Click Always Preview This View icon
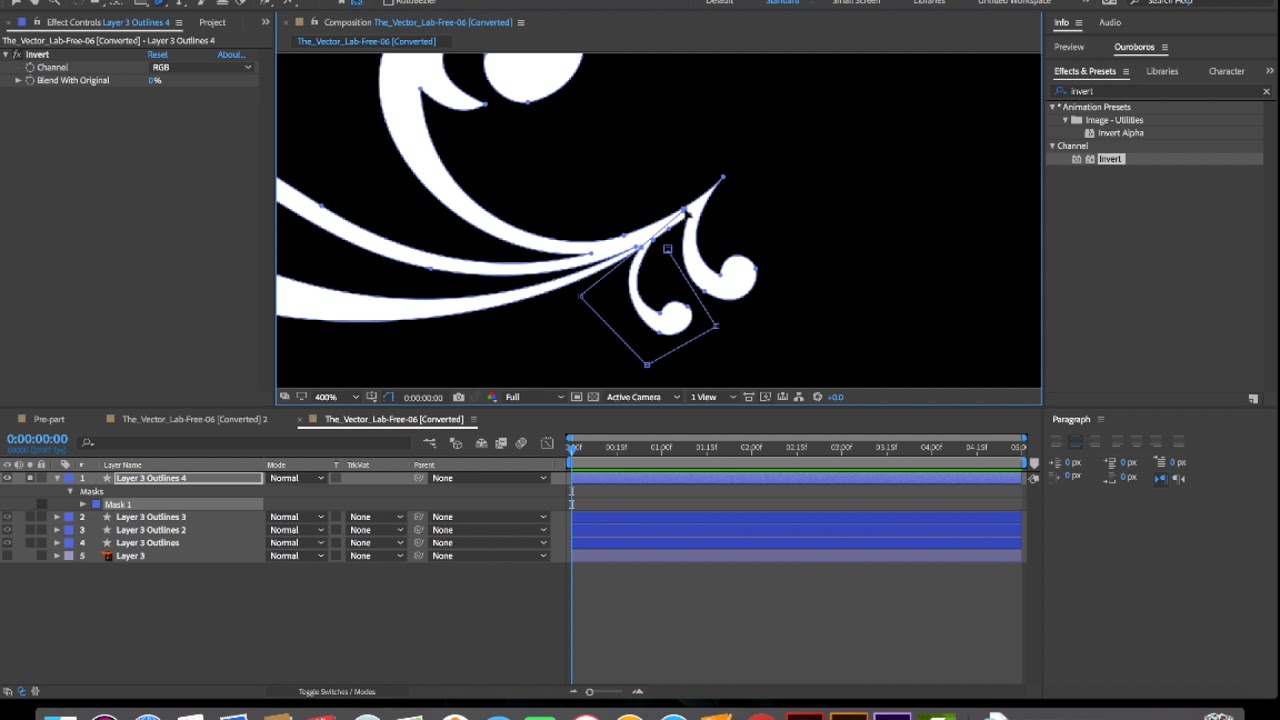 pos(284,397)
